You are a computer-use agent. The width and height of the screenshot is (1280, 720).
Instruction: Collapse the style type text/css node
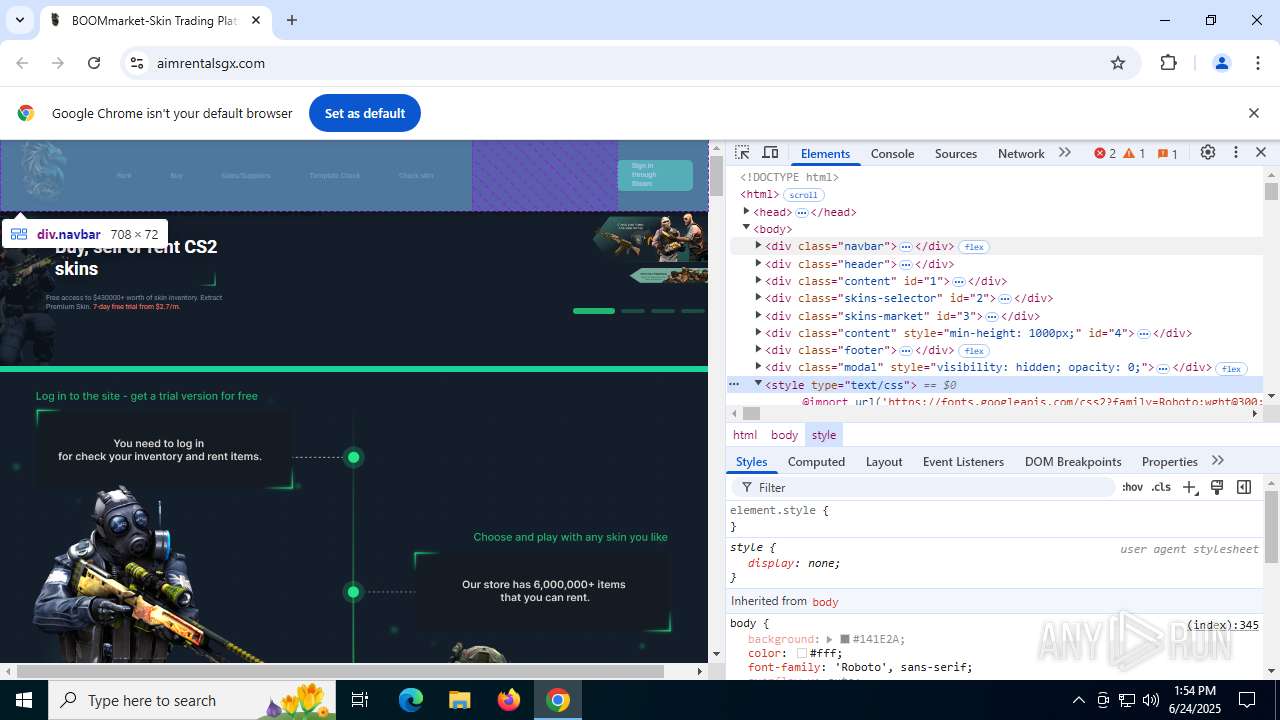(x=758, y=383)
